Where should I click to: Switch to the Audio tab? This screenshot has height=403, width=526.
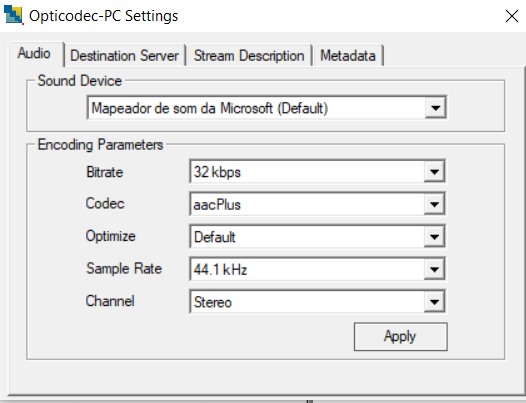tap(34, 54)
